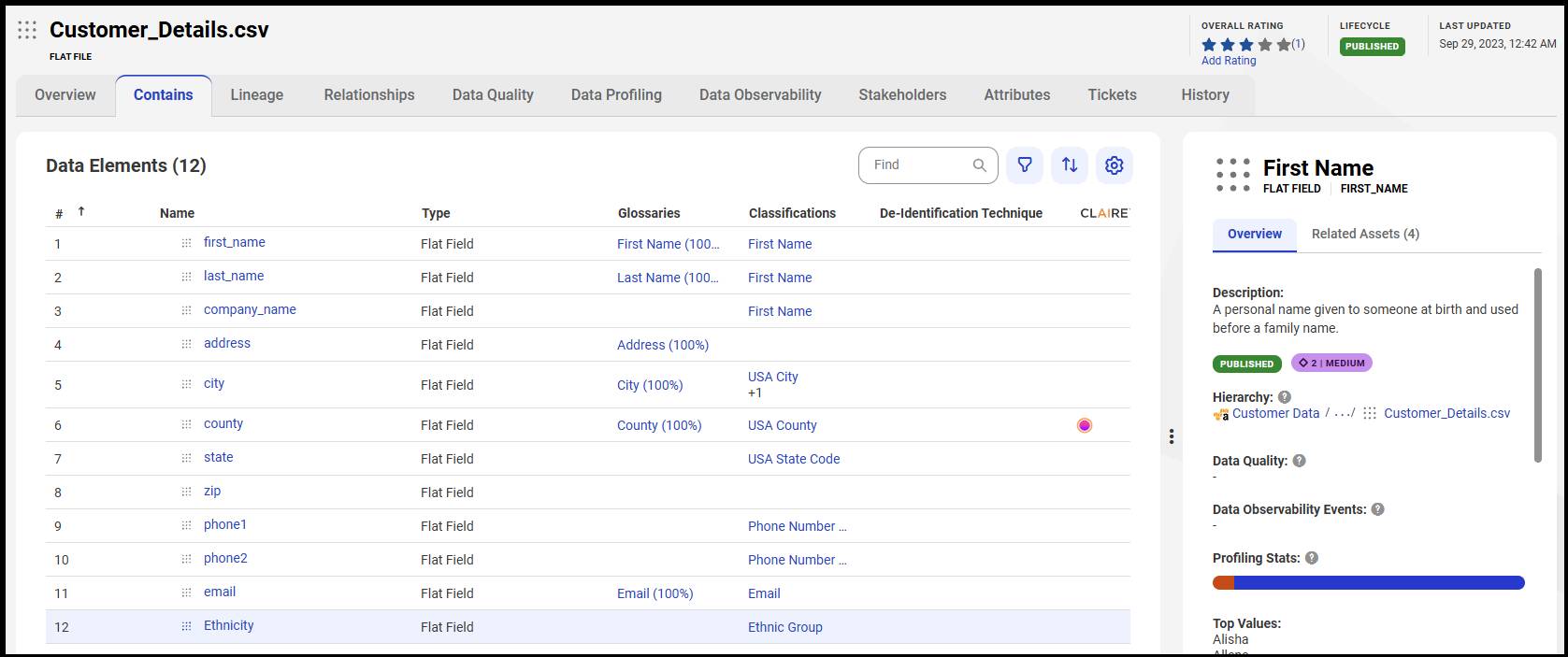The image size is (1568, 657).
Task: Click the search magnifier in Find box
Action: click(x=979, y=165)
